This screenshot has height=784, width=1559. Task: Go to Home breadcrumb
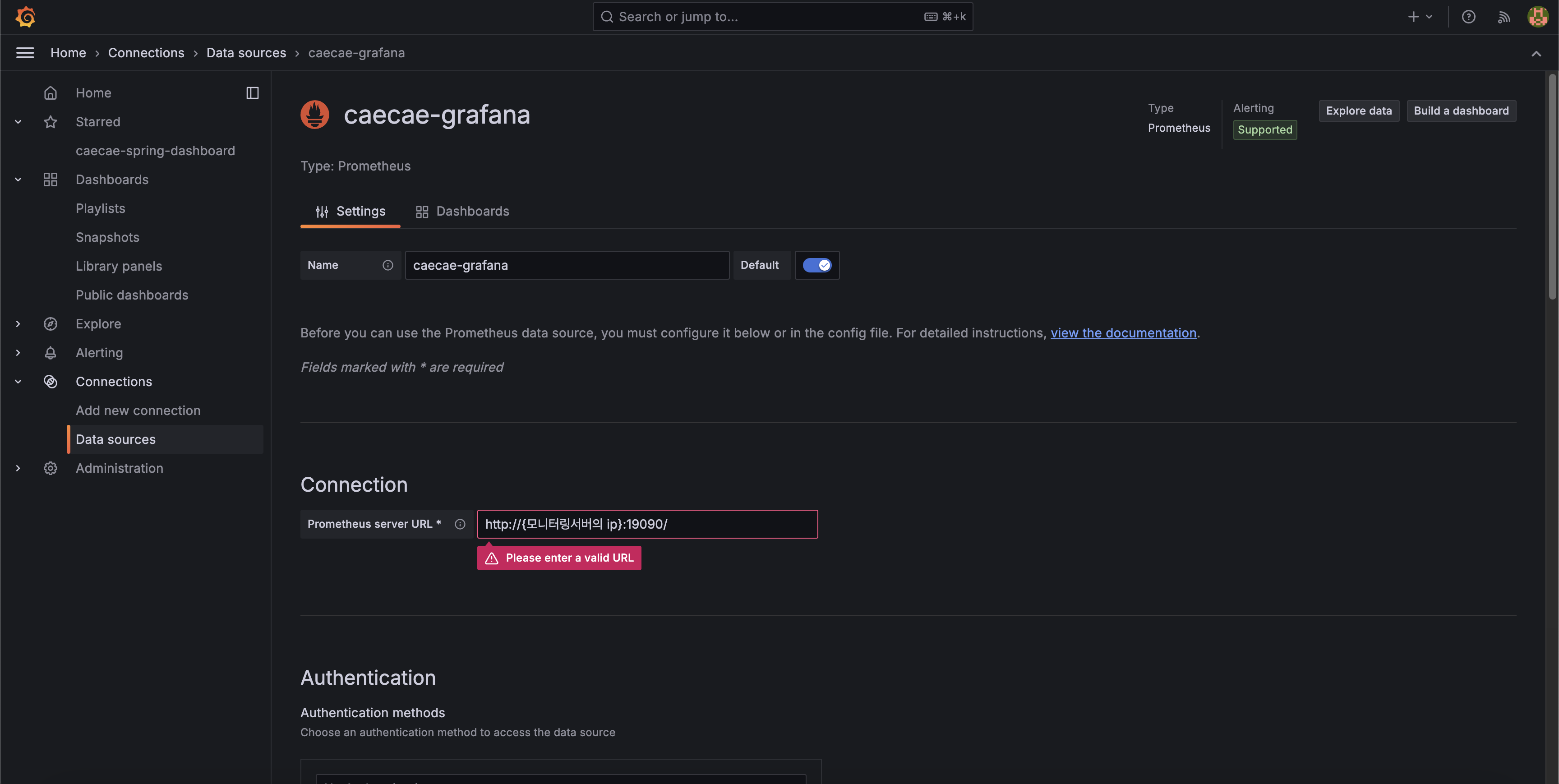[x=69, y=53]
